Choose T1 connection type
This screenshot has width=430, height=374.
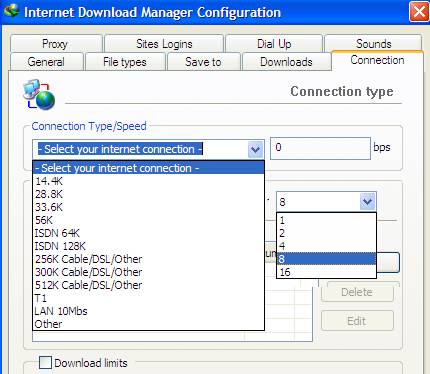coord(148,298)
